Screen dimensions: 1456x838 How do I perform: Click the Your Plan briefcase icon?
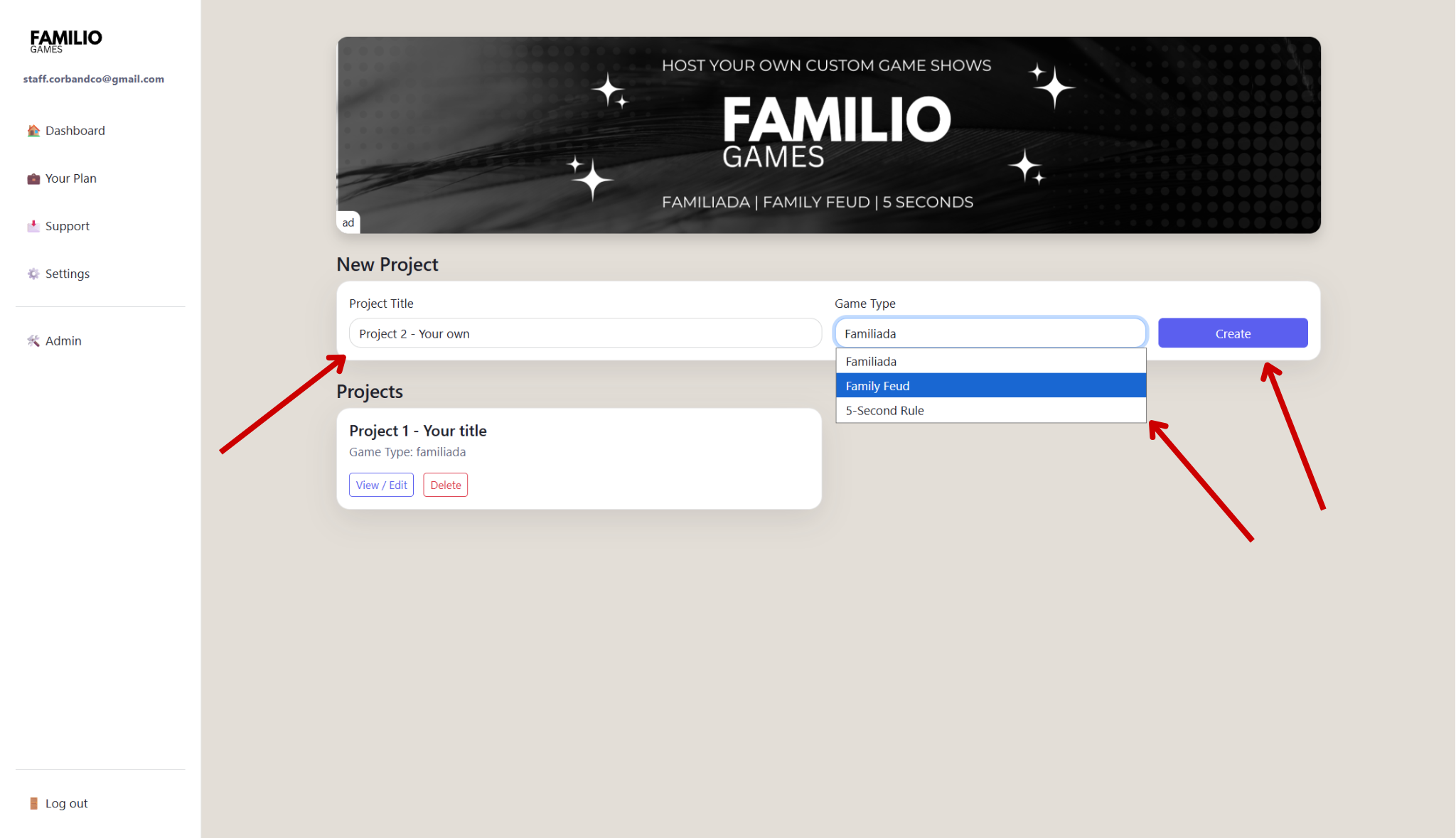pos(33,178)
